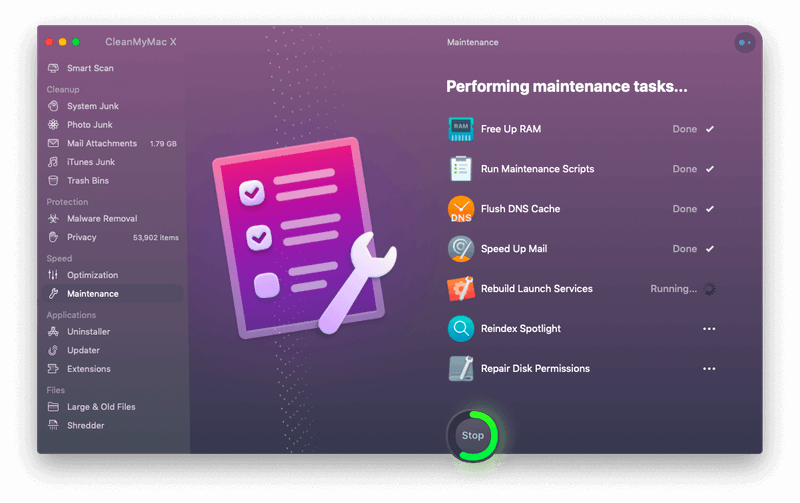
Task: Click the Maintenance wrench icon in sidebar
Action: click(x=53, y=294)
